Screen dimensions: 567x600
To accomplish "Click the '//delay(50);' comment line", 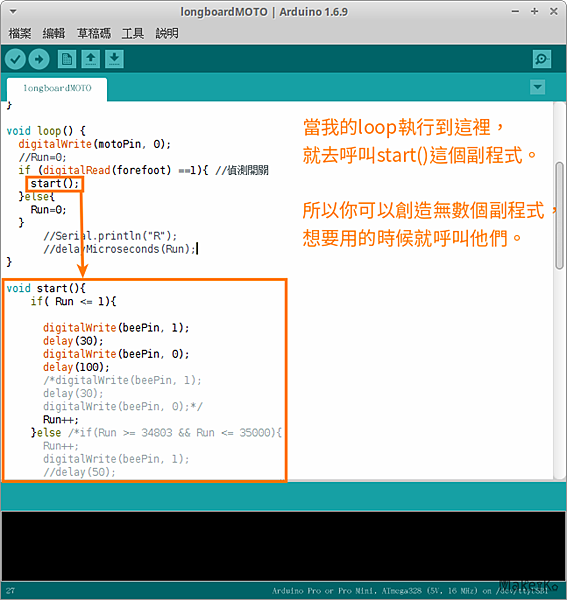I will [79, 472].
